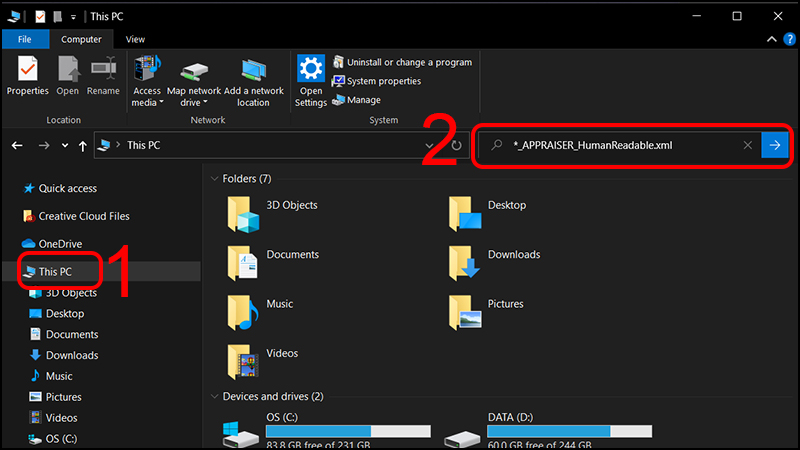Open the File menu tab
Screen dimensions: 800x450
26,40
